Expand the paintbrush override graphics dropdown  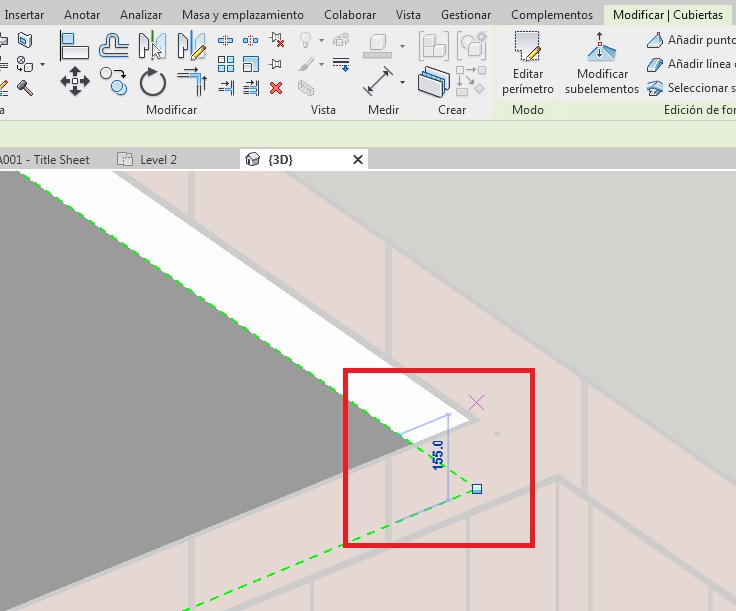click(x=320, y=64)
